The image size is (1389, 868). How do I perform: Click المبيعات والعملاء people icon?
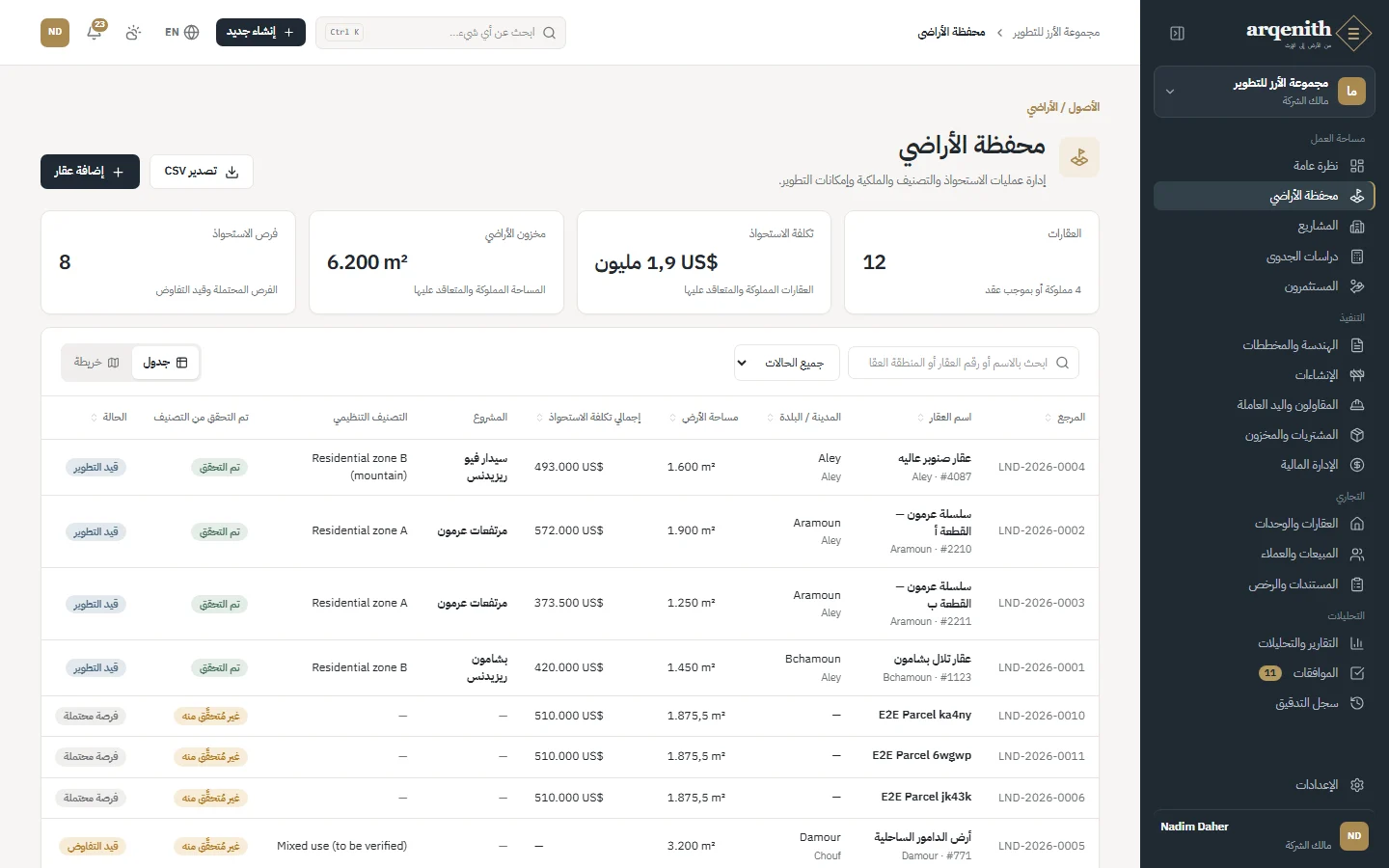(x=1357, y=554)
